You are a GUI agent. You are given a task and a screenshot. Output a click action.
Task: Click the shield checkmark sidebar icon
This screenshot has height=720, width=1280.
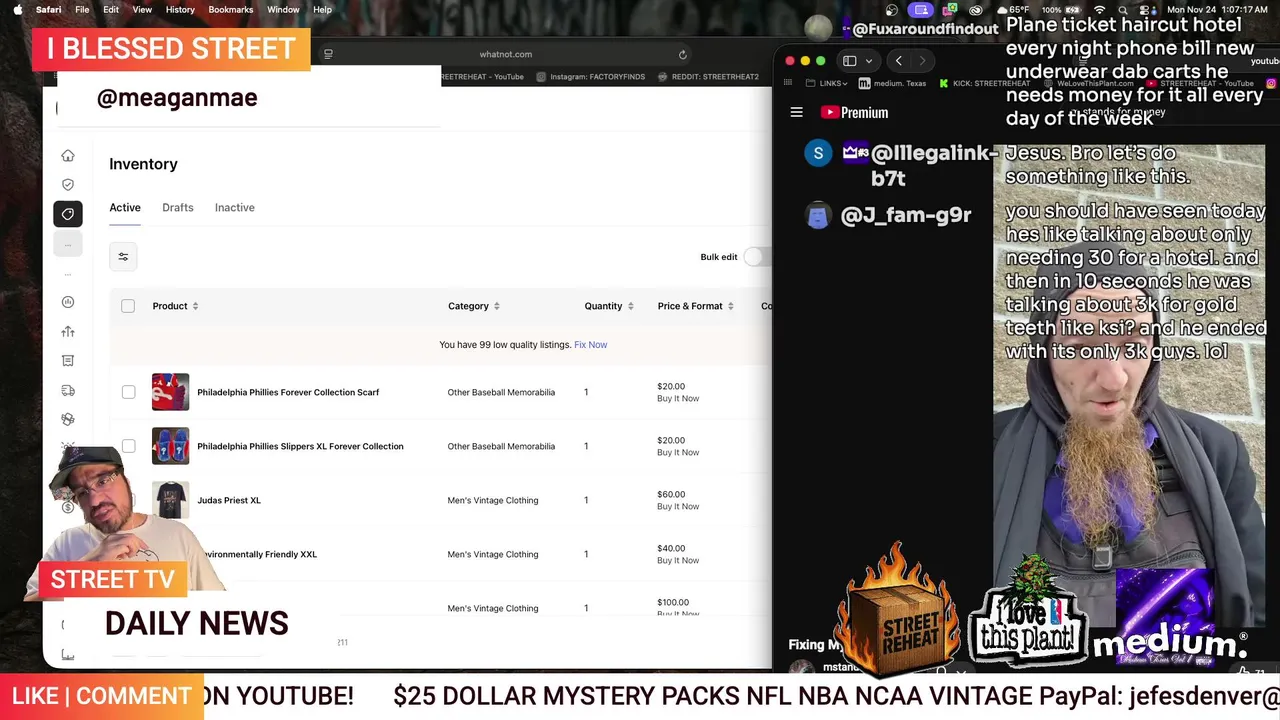click(68, 185)
